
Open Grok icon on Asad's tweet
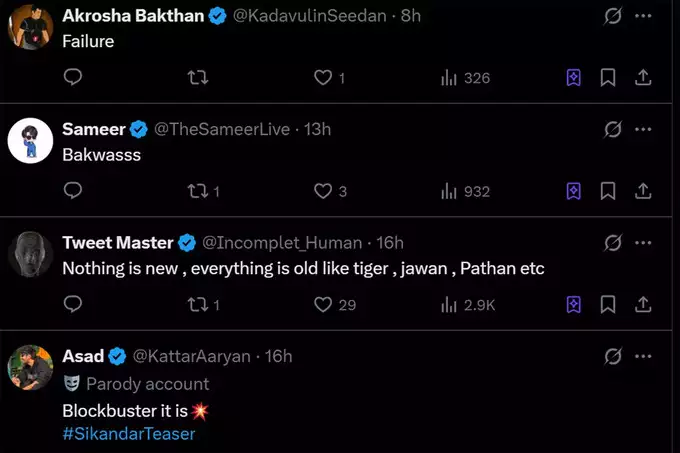[x=614, y=356]
